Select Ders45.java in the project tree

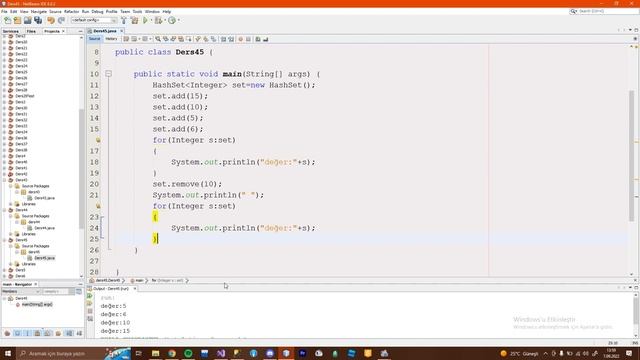coord(44,258)
